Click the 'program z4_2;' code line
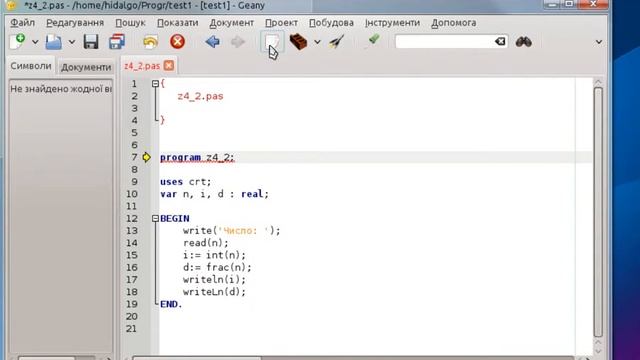The height and width of the screenshot is (360, 640). [197, 157]
